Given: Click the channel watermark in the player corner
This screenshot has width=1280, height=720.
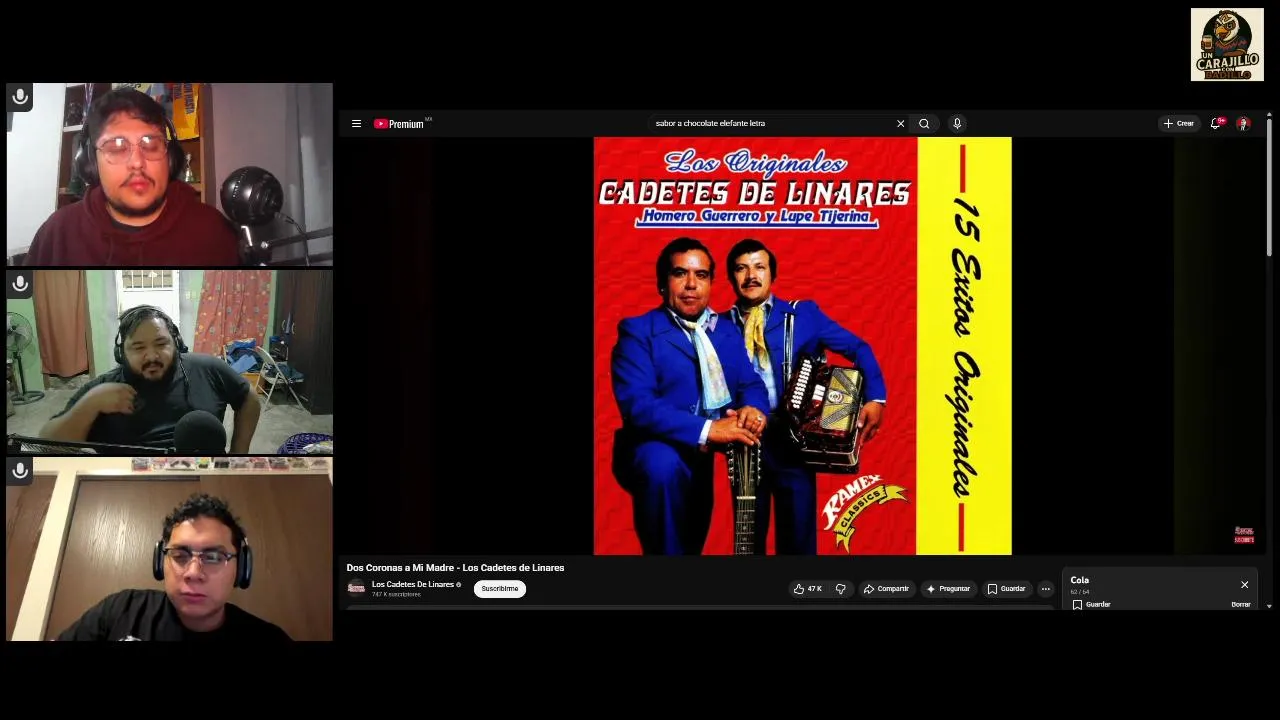Looking at the screenshot, I should 1244,535.
